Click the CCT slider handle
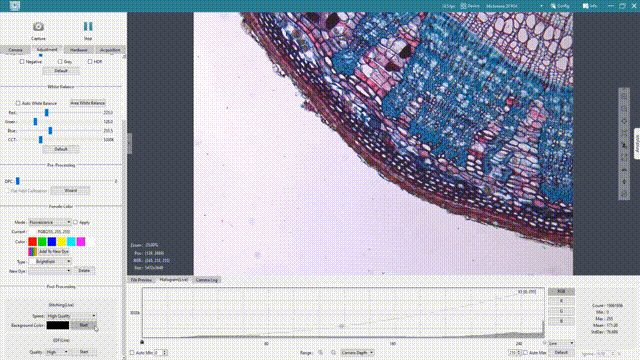Image resolution: width=640 pixels, height=360 pixels. 40,140
